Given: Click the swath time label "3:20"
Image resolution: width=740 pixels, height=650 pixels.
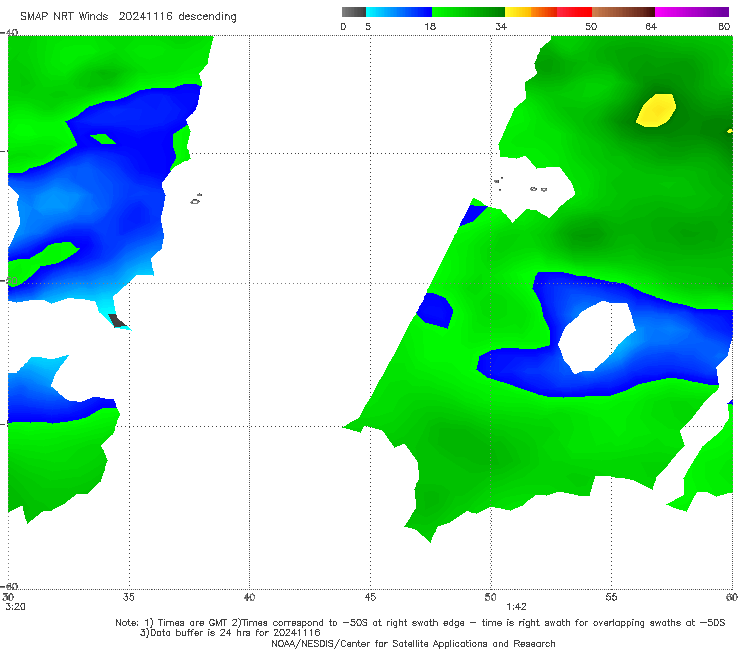Looking at the screenshot, I should (x=15, y=607).
